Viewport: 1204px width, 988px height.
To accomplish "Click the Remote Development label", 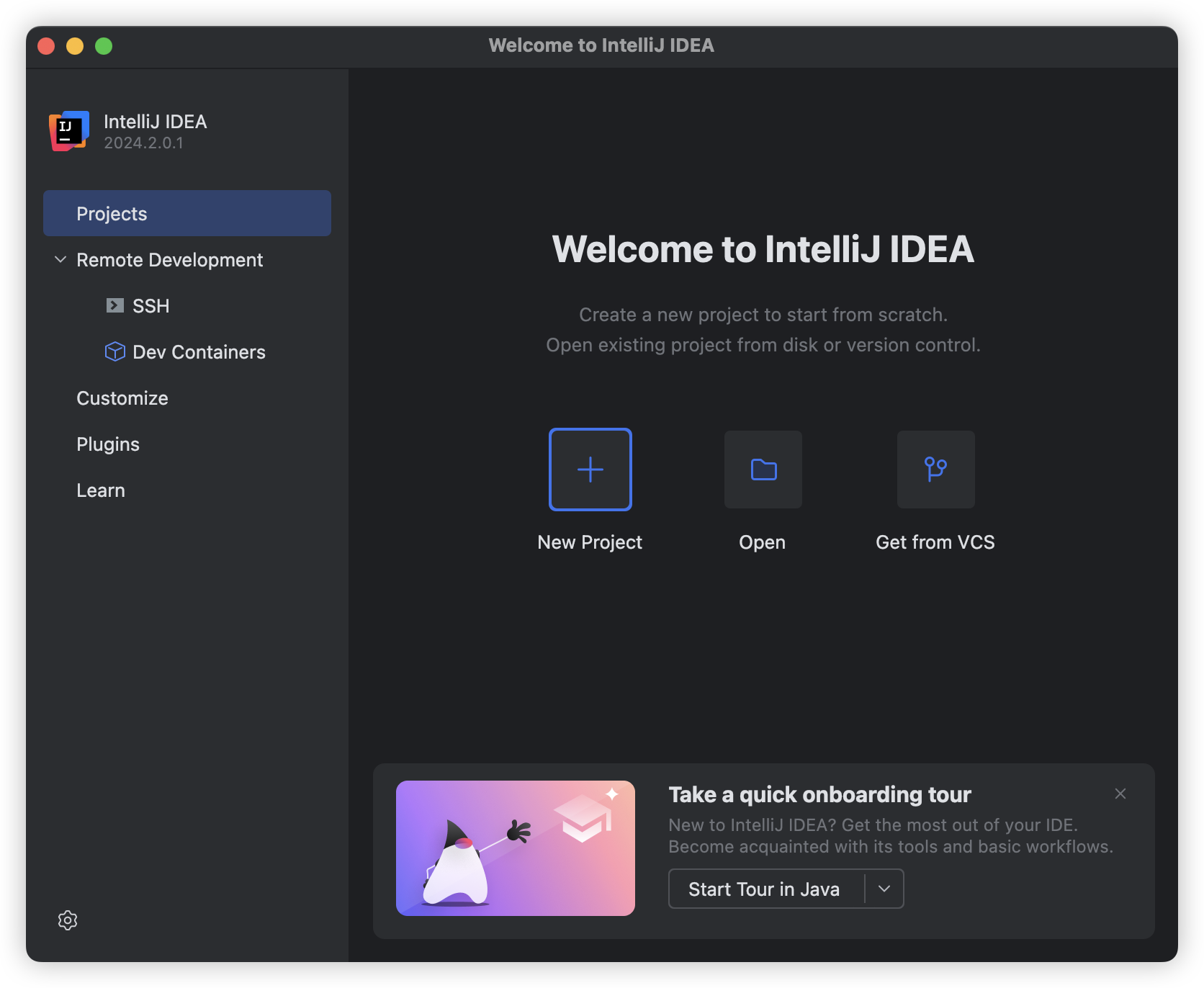I will pos(170,260).
